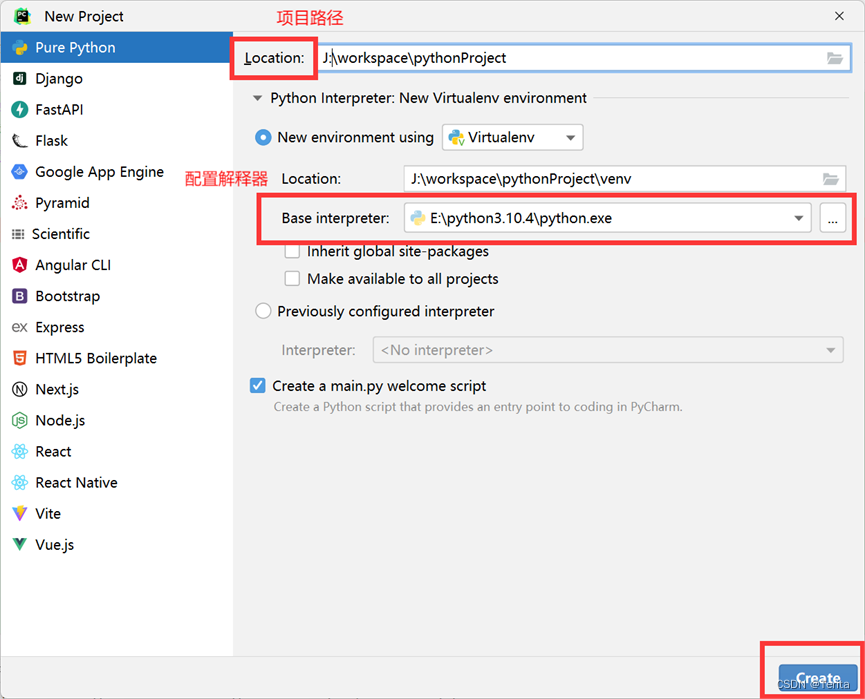This screenshot has width=865, height=699.
Task: Choose Node.js project type
Action: coord(116,420)
